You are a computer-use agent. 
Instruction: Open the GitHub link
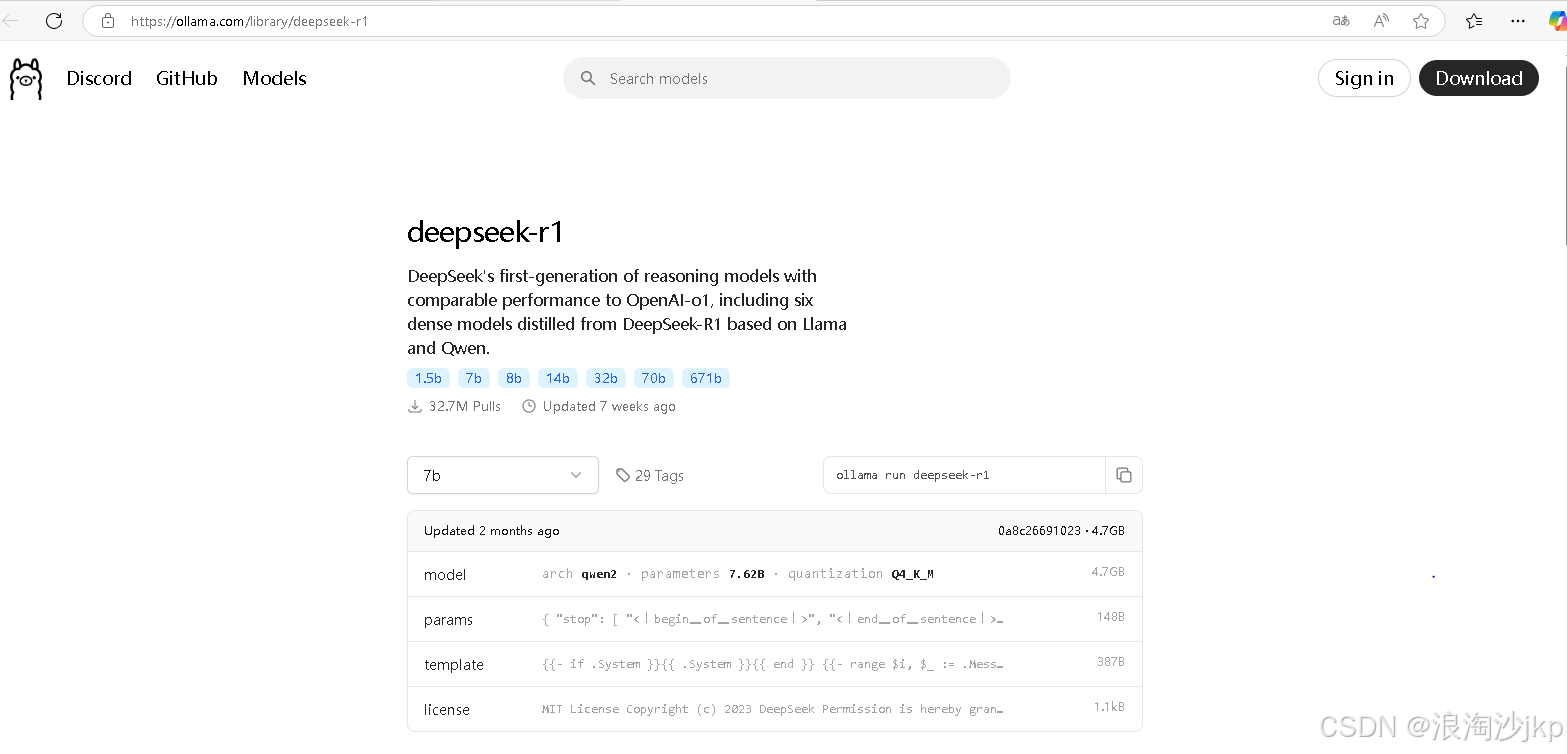pyautogui.click(x=187, y=78)
